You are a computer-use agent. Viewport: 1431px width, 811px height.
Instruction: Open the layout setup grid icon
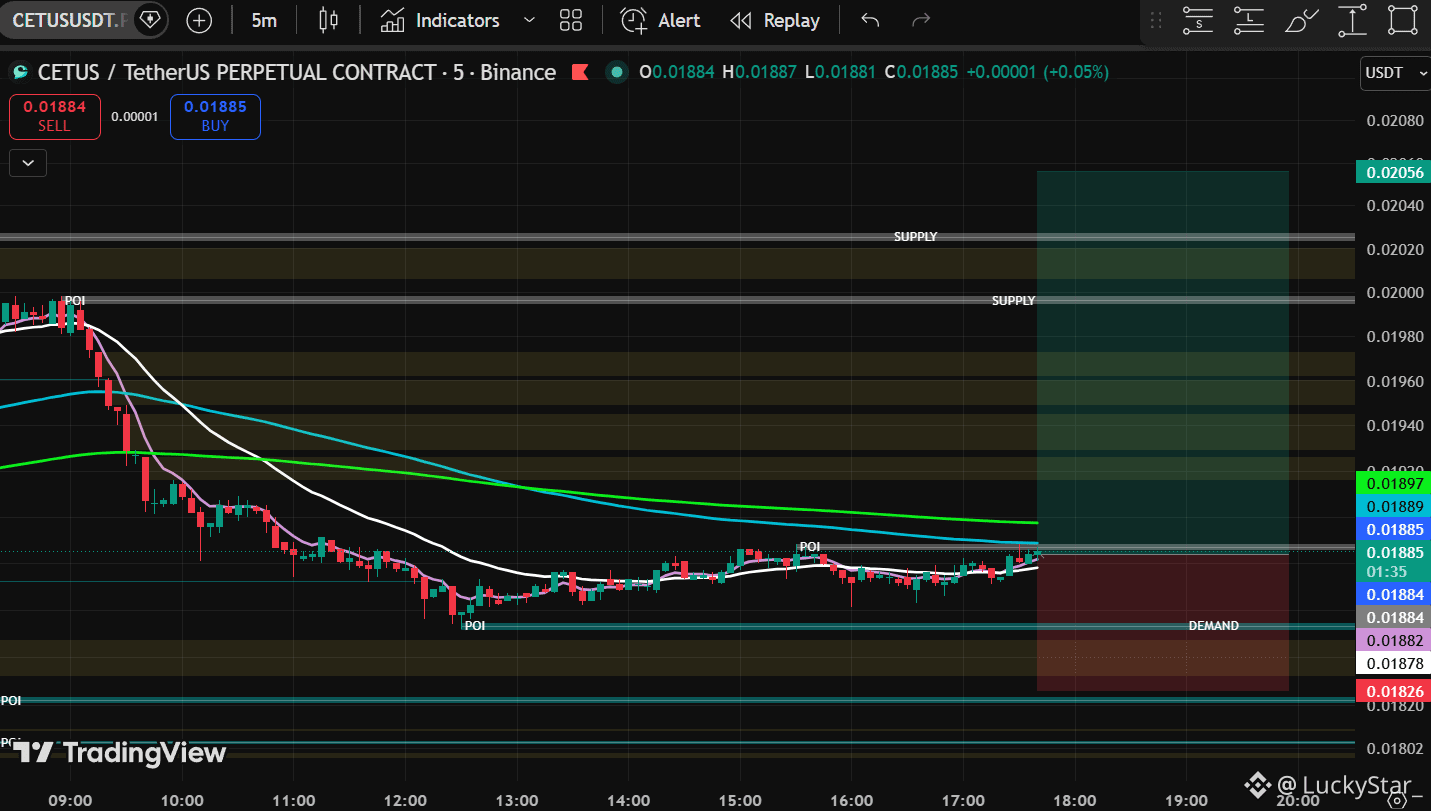click(571, 20)
